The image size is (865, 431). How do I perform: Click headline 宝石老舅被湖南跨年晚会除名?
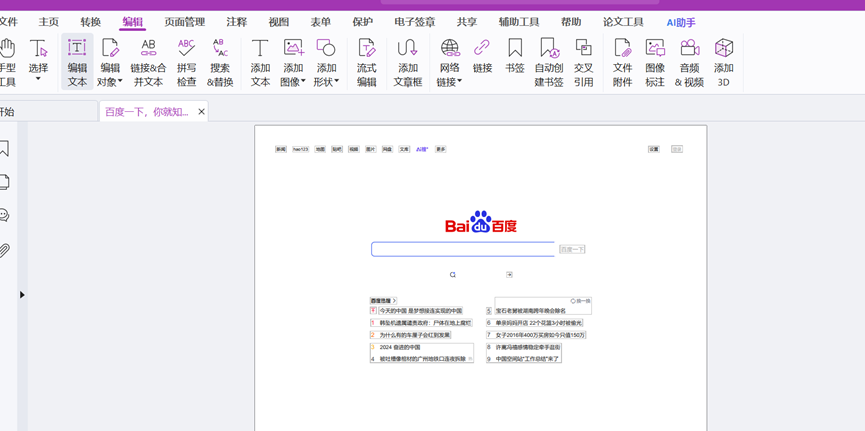pos(531,311)
